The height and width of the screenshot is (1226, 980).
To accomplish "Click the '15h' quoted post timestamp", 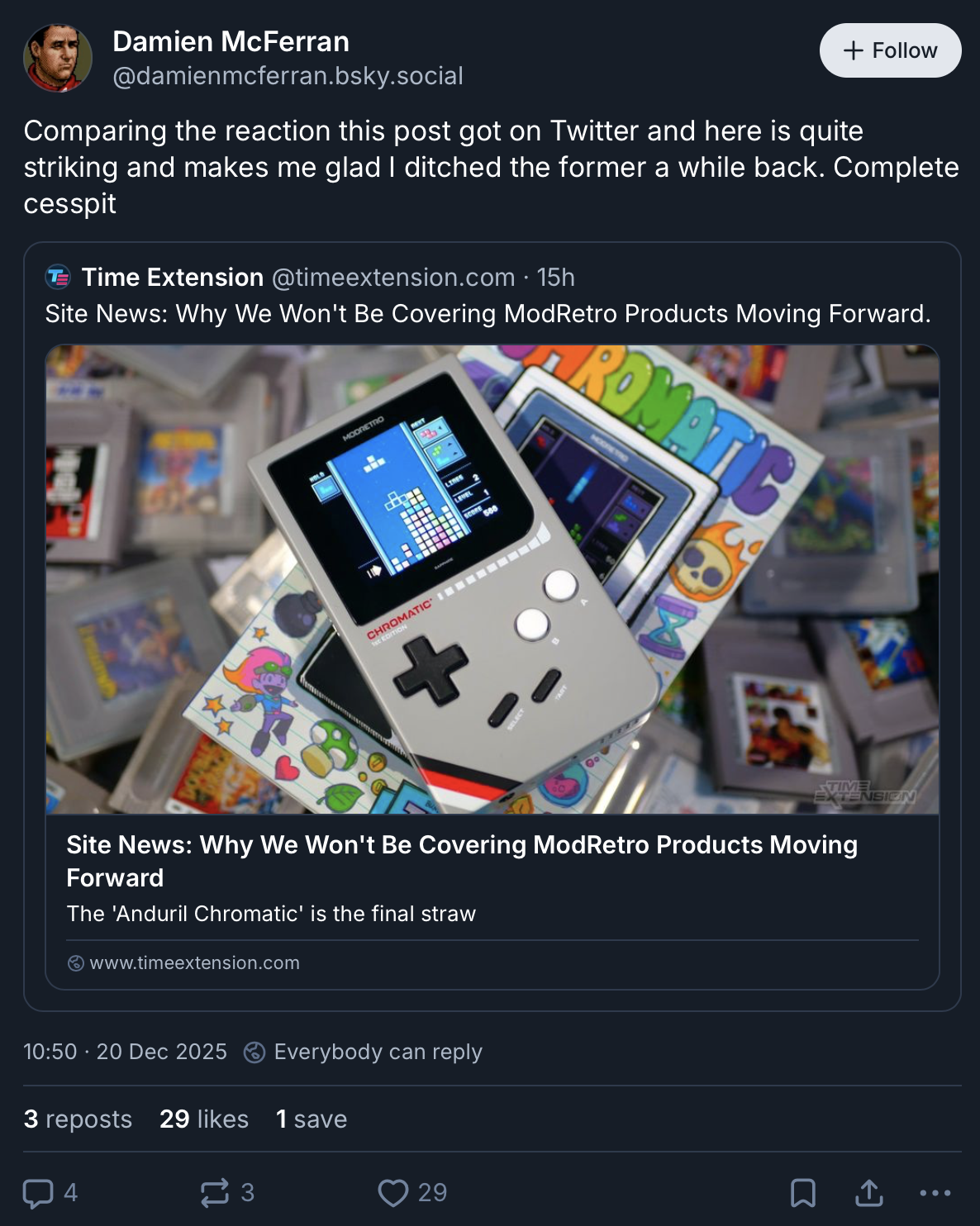I will point(556,278).
